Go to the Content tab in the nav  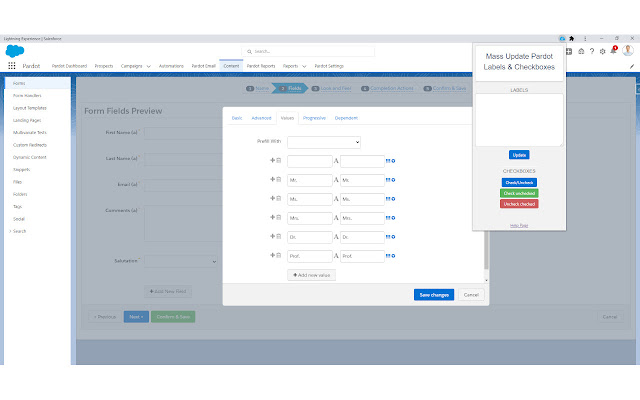pyautogui.click(x=231, y=66)
